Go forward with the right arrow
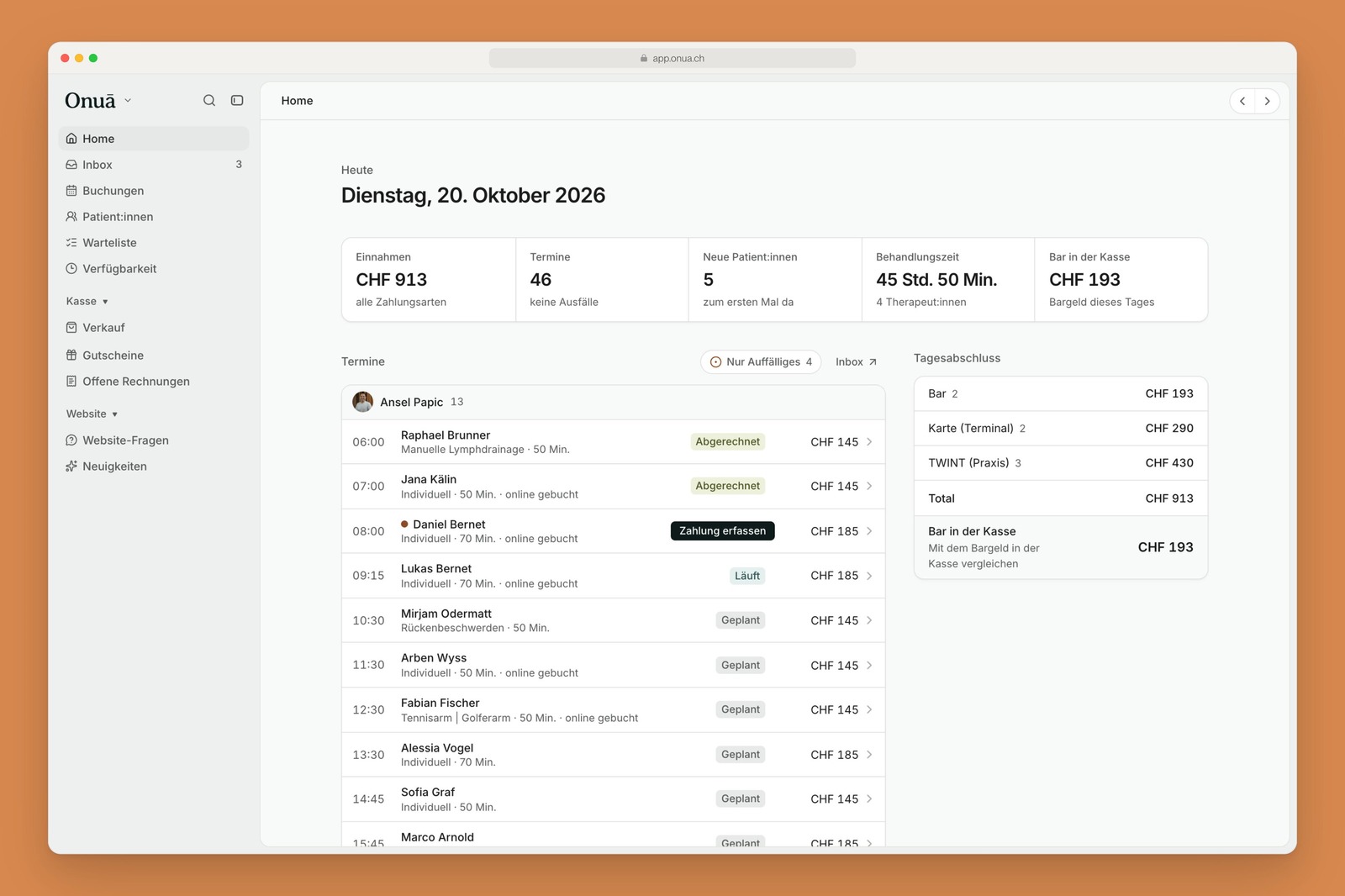This screenshot has height=896, width=1345. point(1267,101)
